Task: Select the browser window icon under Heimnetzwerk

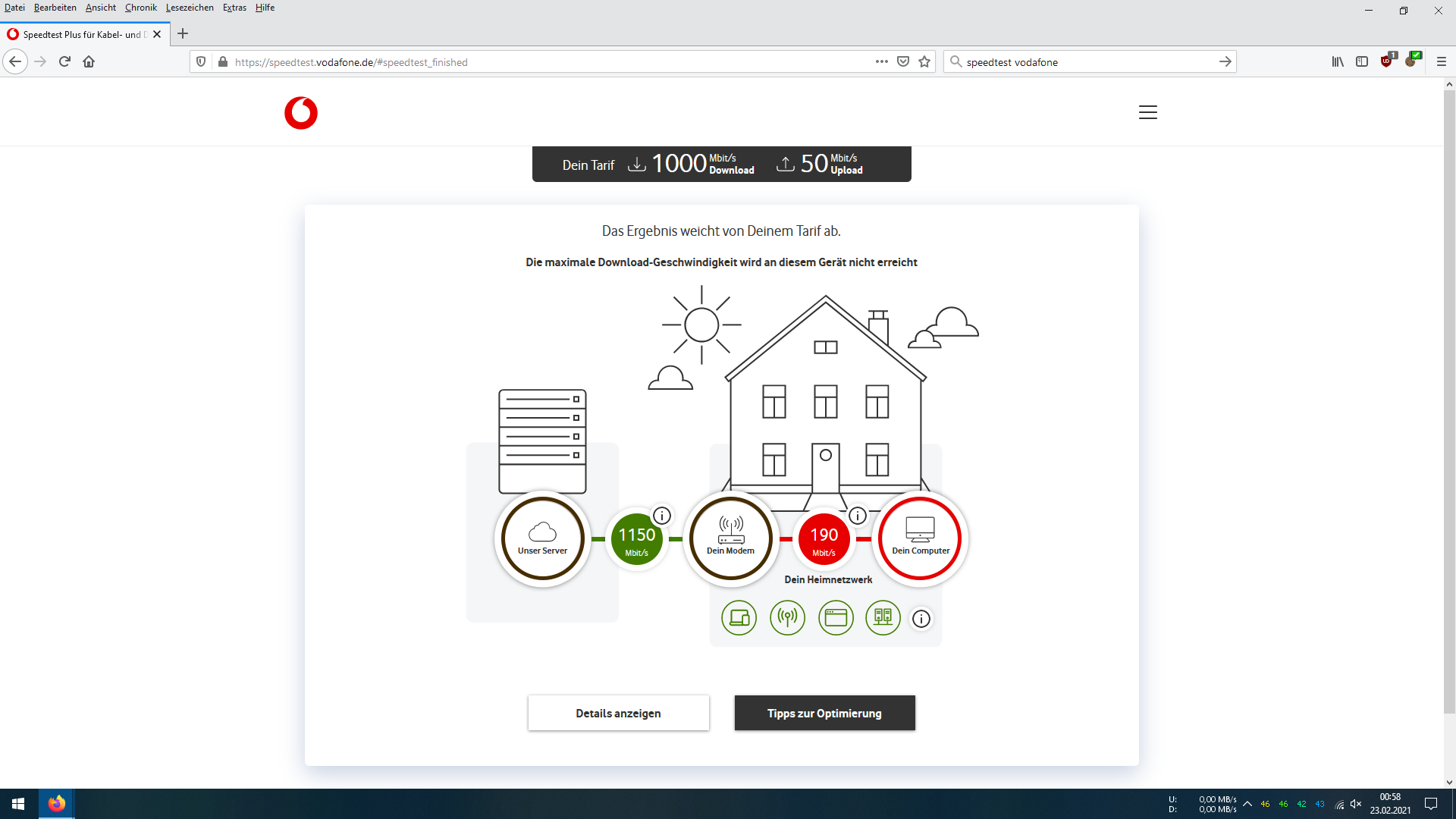Action: tap(836, 618)
